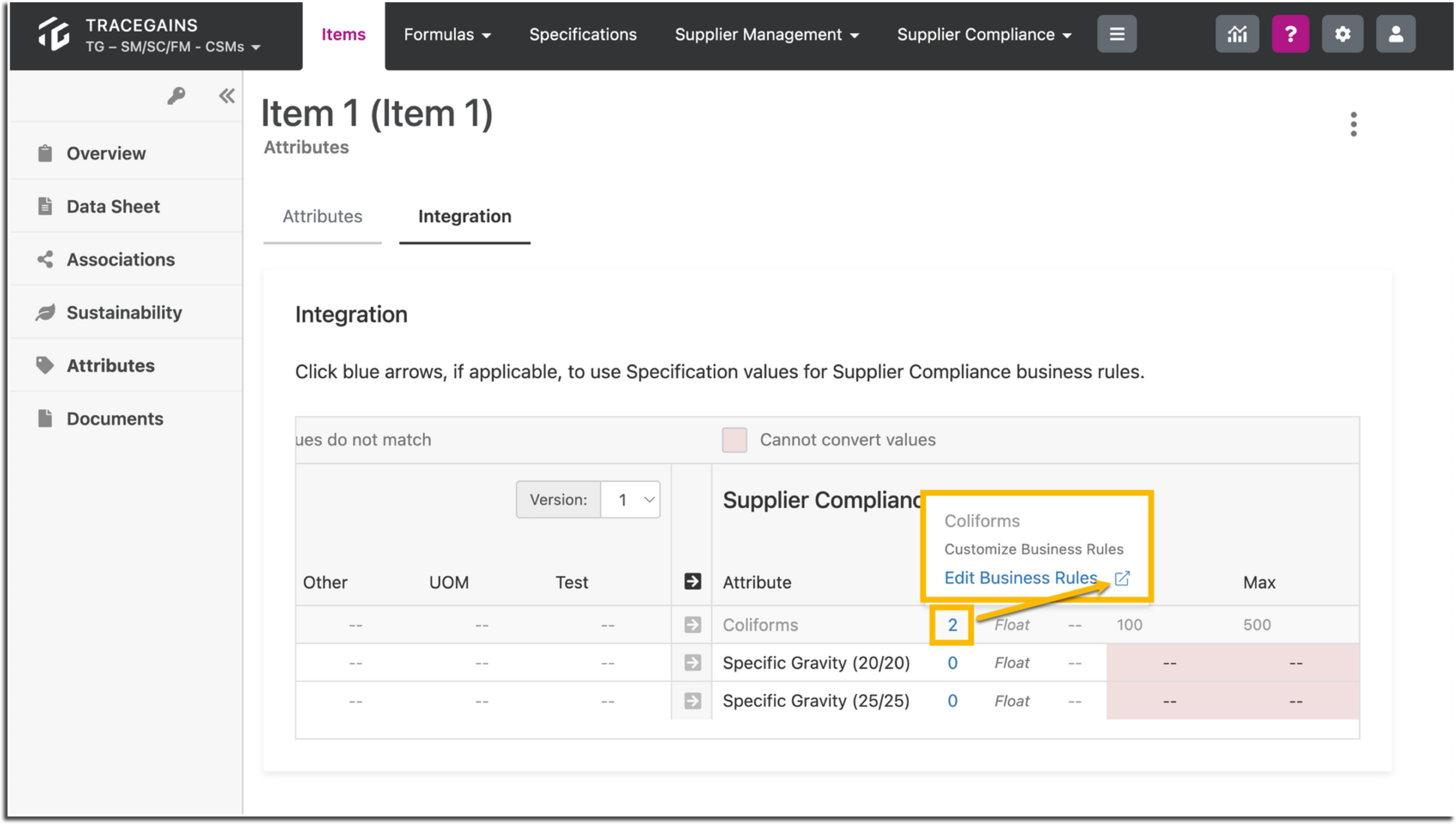
Task: Expand the Supplier Management menu
Action: pyautogui.click(x=767, y=35)
